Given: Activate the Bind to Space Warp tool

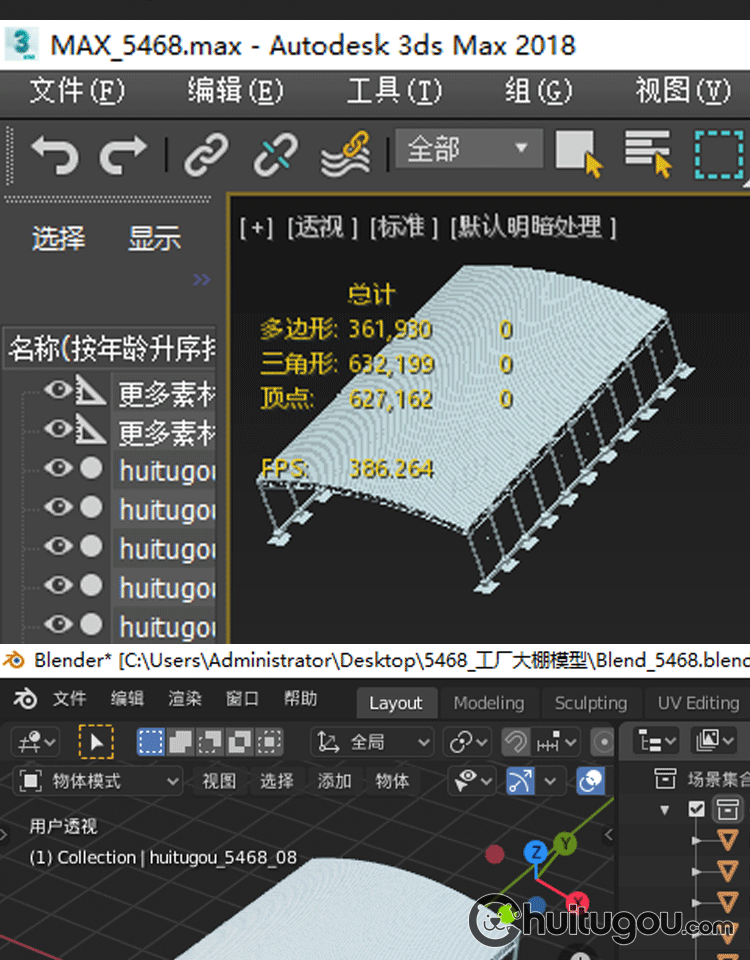Looking at the screenshot, I should tap(345, 154).
